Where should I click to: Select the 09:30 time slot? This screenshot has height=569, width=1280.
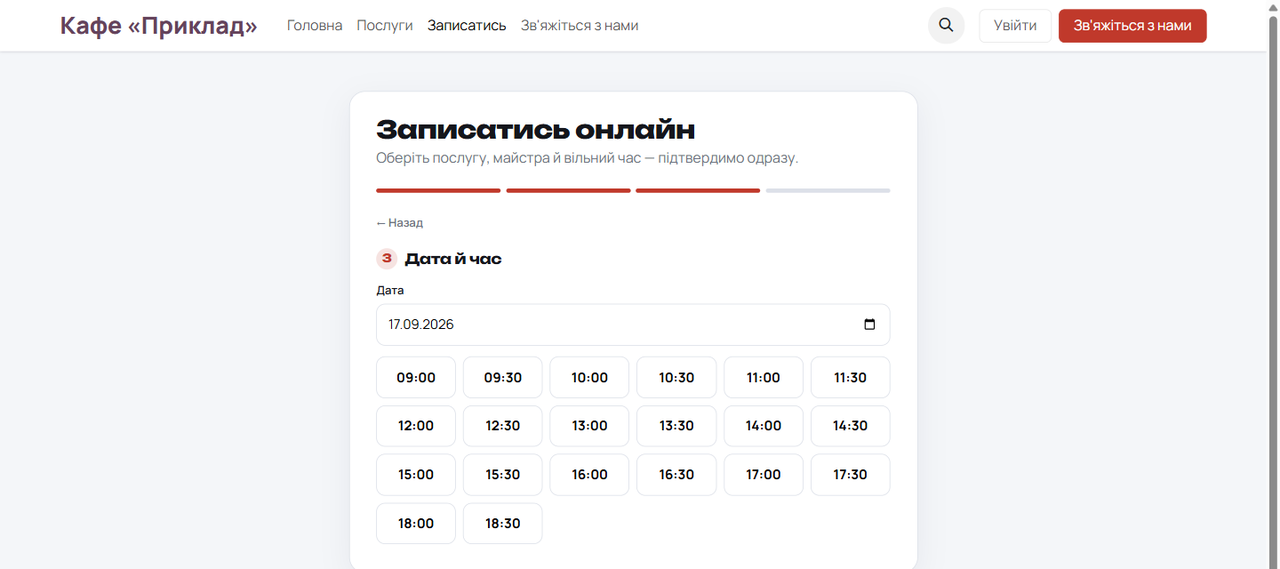coord(503,377)
